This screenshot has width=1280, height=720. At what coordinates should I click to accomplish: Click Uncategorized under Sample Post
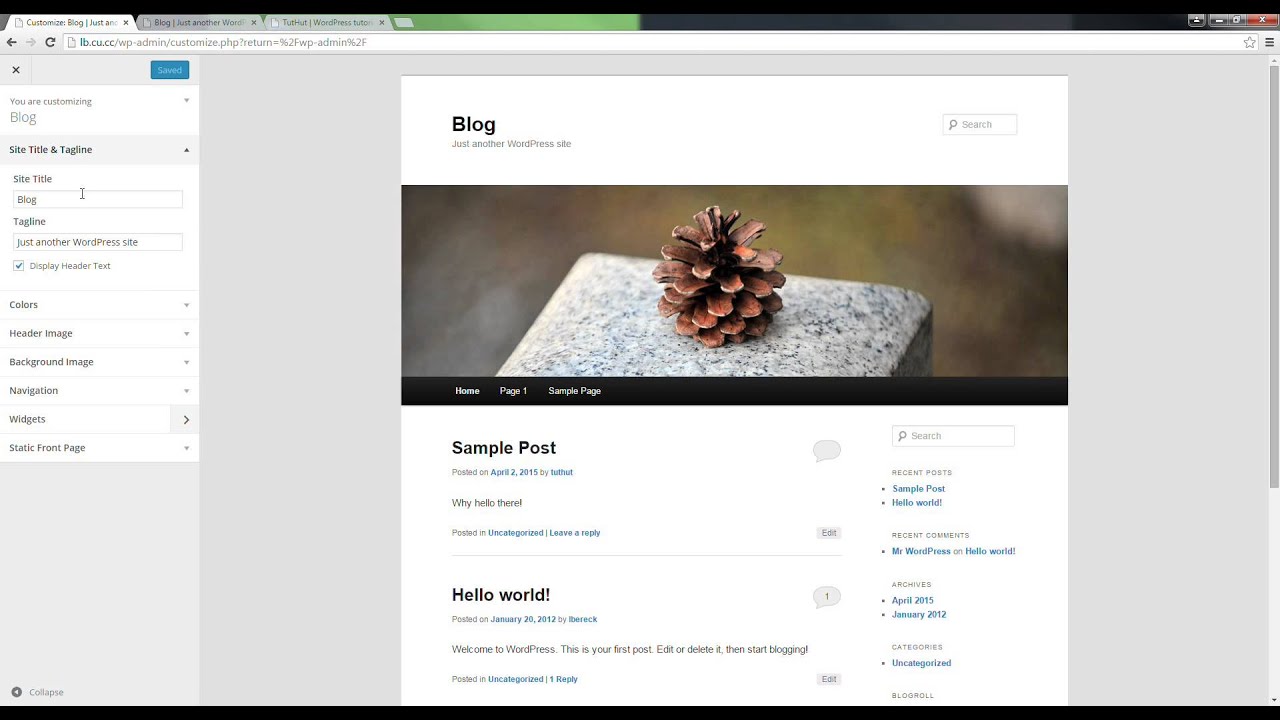pos(516,533)
